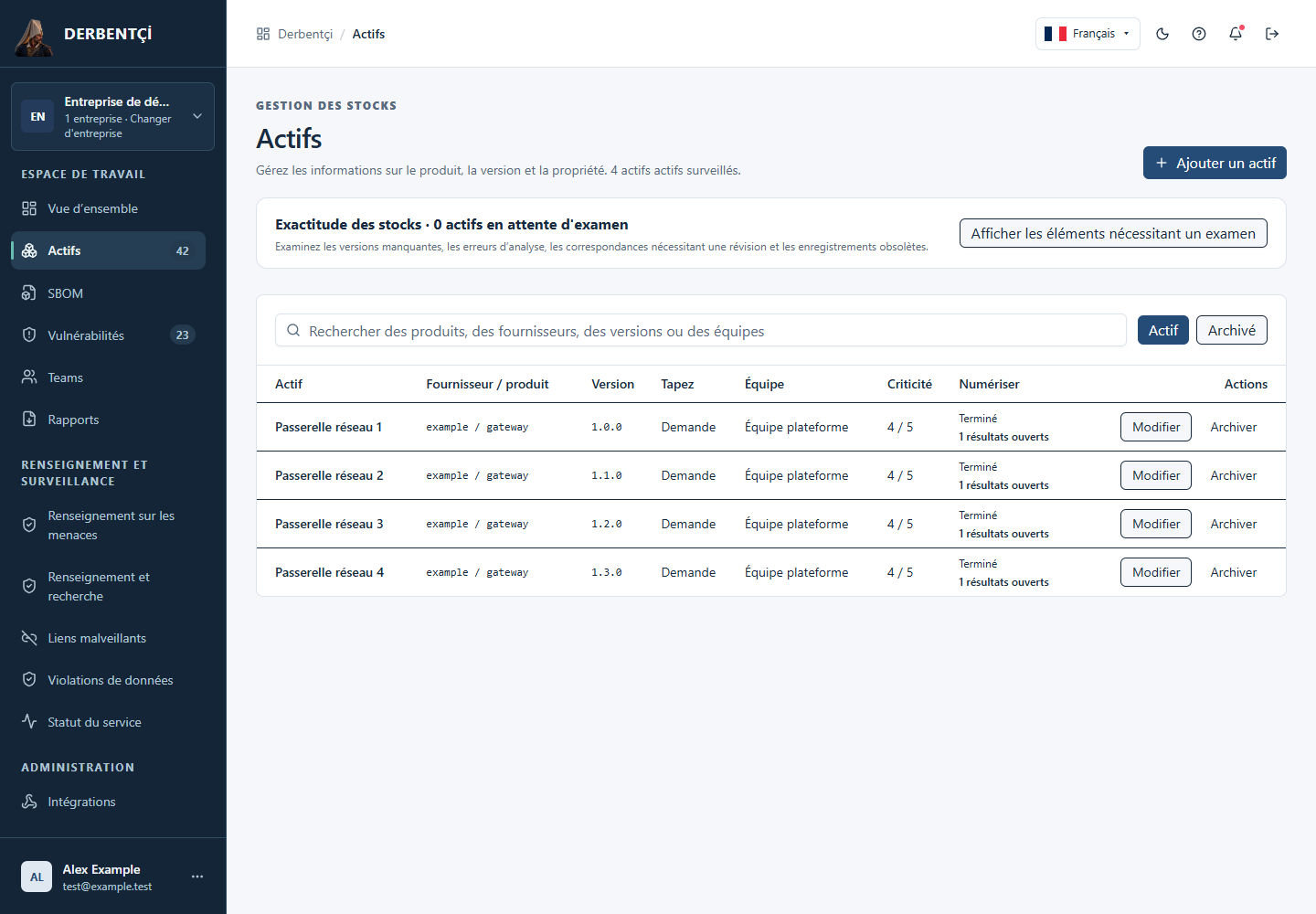Expand the company switcher chevron

coord(197,116)
